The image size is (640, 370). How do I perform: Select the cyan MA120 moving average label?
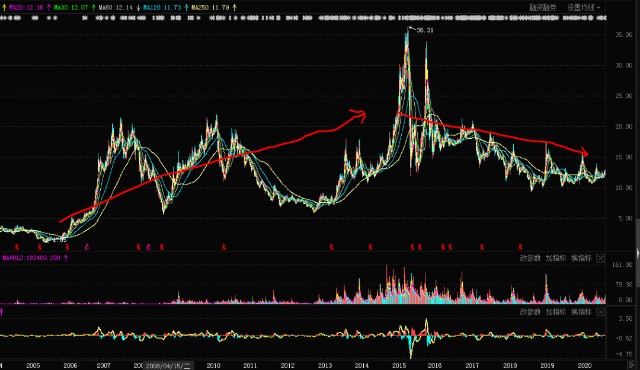tap(161, 7)
